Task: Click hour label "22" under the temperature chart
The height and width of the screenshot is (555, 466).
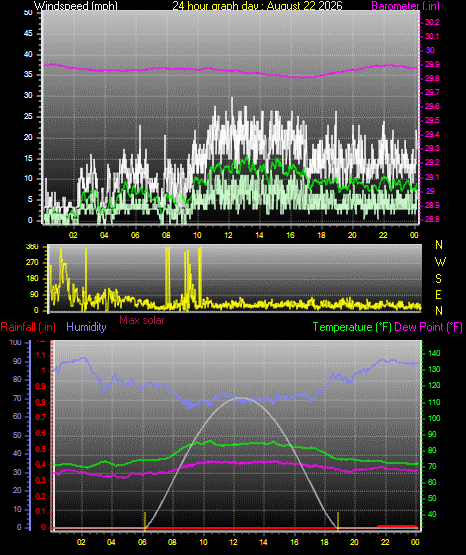Action: [x=385, y=542]
